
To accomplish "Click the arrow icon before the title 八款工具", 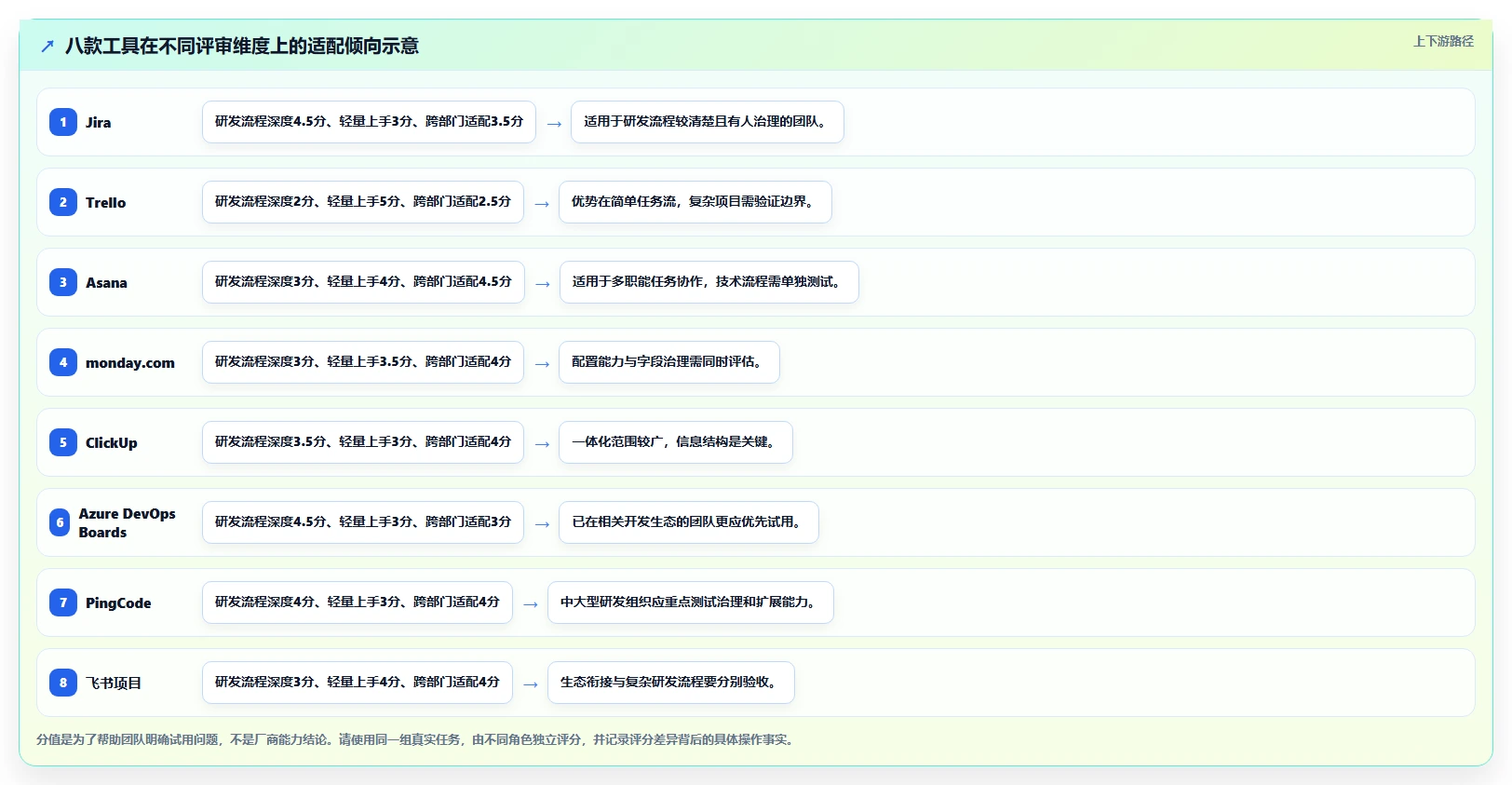I will click(x=47, y=46).
